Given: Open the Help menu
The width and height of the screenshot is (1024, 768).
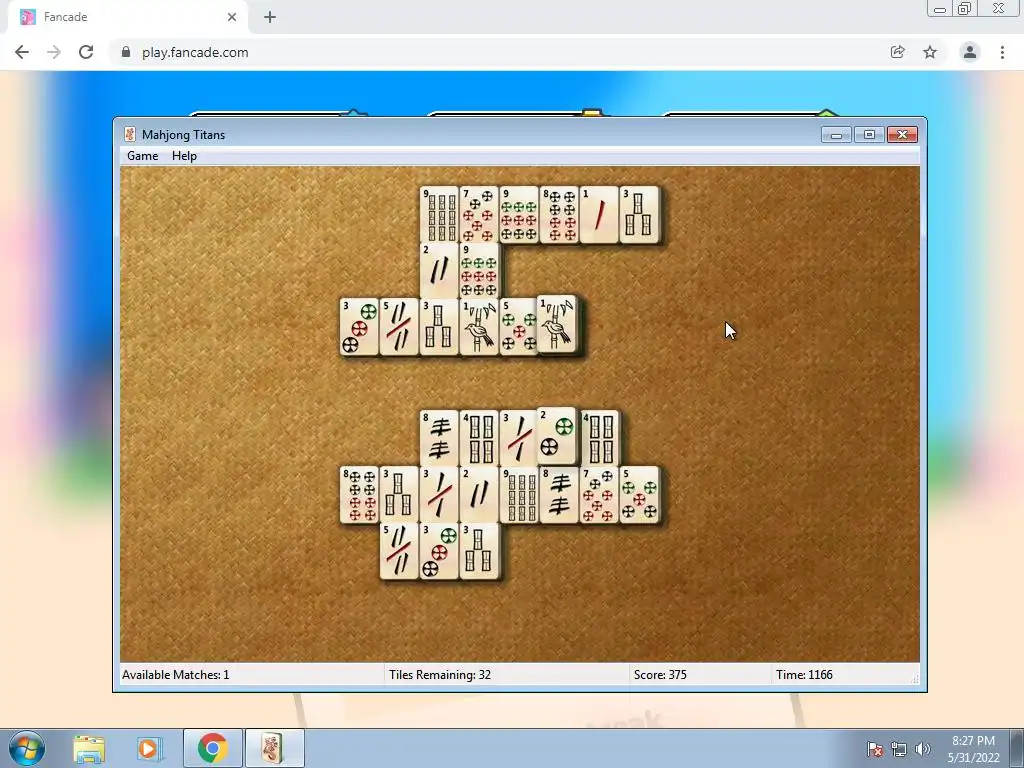Looking at the screenshot, I should 184,155.
